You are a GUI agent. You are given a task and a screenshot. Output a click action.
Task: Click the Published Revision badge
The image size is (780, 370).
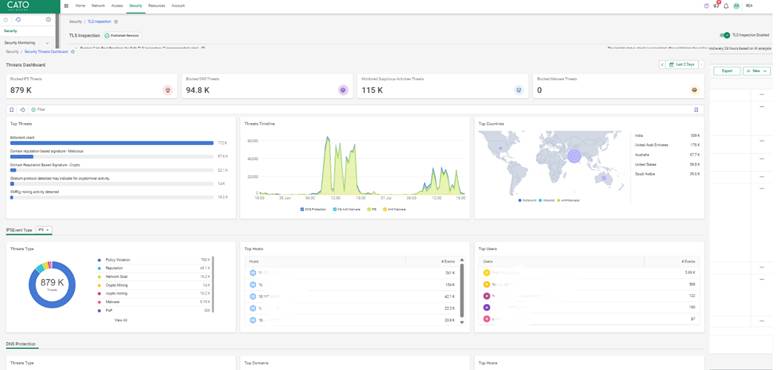coord(122,36)
